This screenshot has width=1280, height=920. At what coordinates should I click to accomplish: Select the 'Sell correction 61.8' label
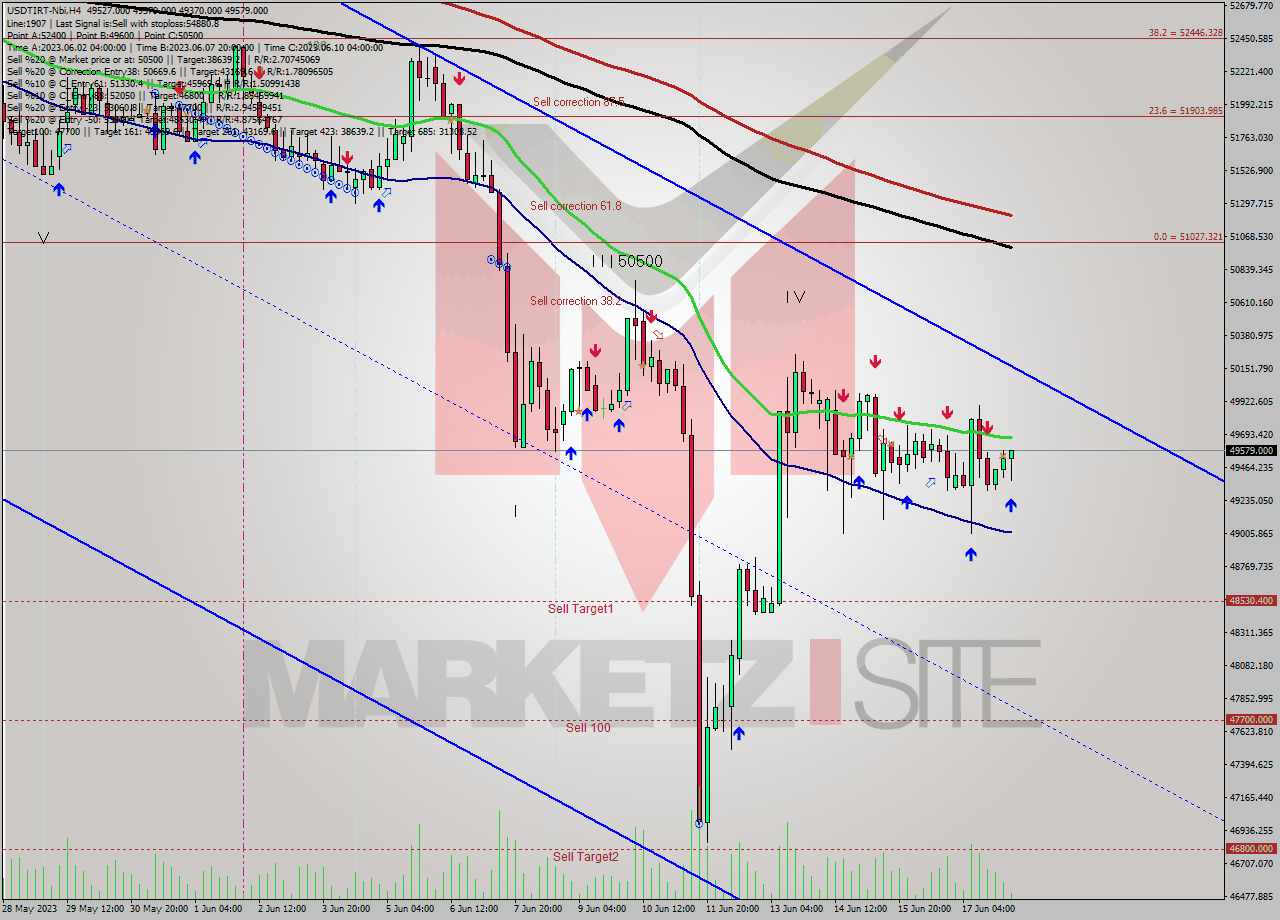pos(576,206)
